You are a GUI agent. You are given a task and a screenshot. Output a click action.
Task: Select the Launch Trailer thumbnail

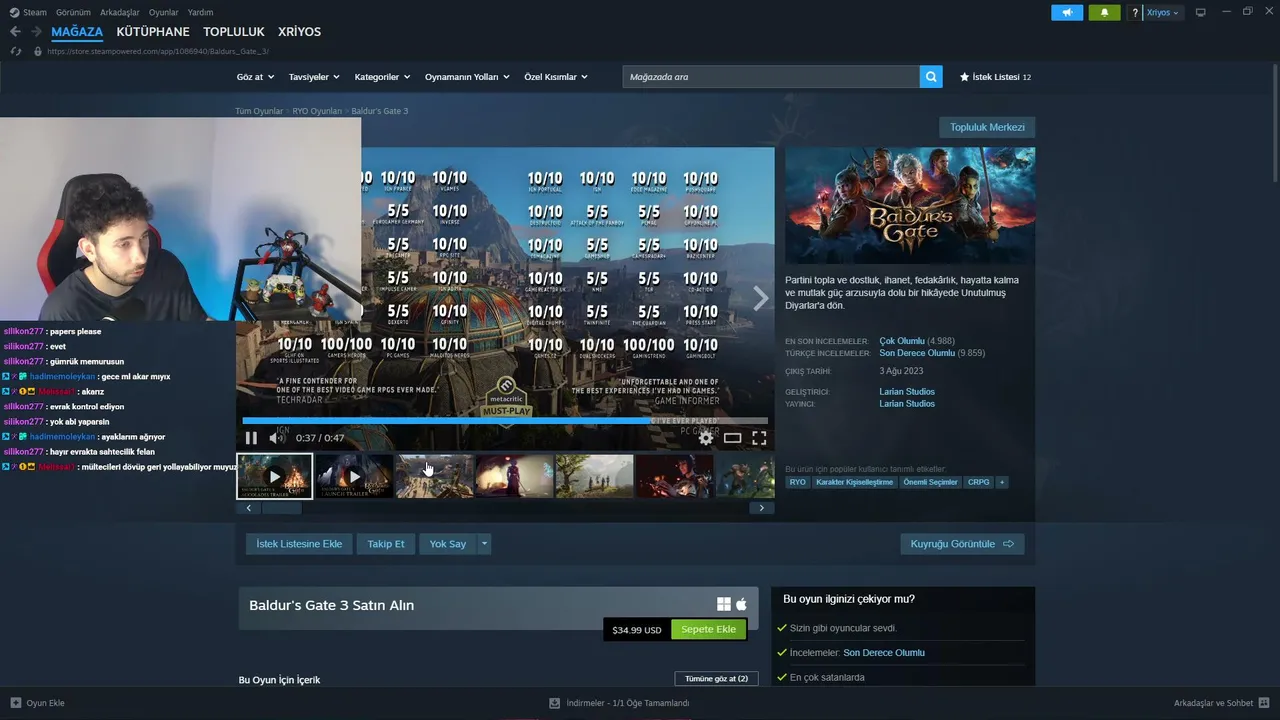pos(355,476)
